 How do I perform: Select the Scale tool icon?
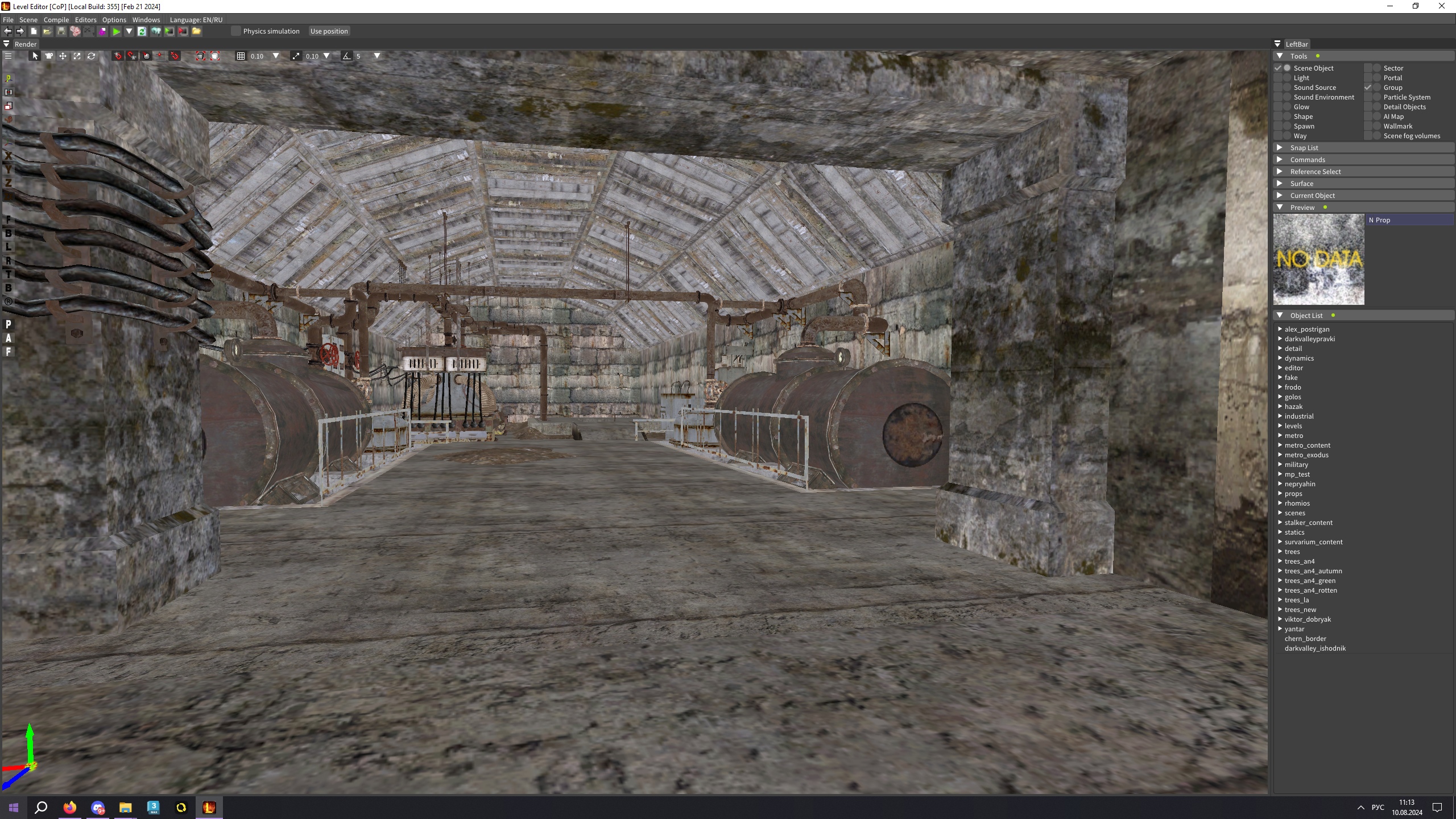(77, 56)
